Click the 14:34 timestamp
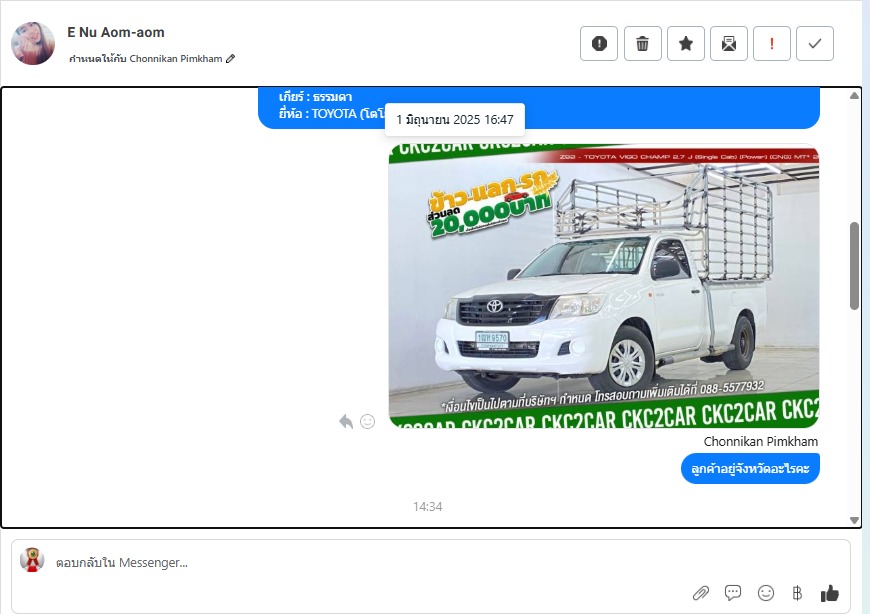Screen dimensions: 870x614 428,506
